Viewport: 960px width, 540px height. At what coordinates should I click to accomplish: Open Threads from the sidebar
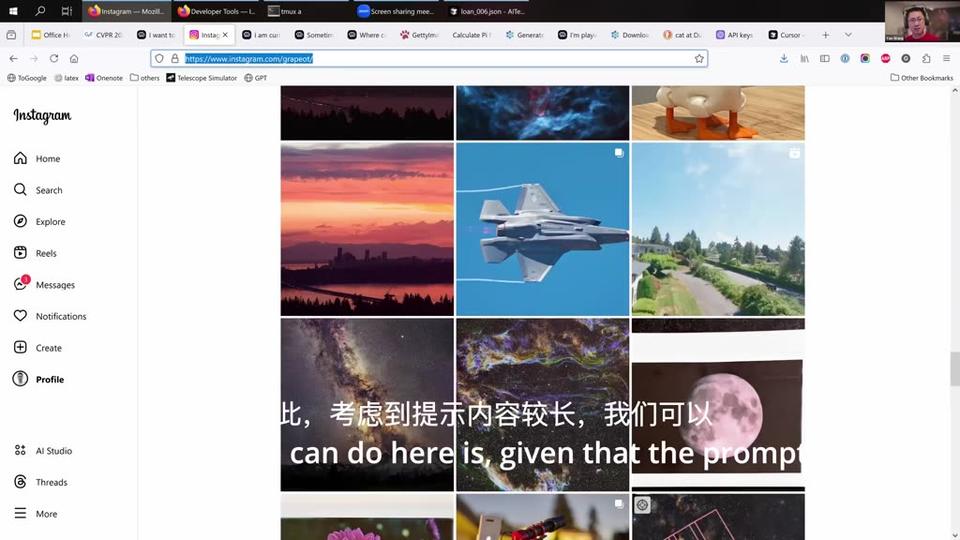click(40, 482)
